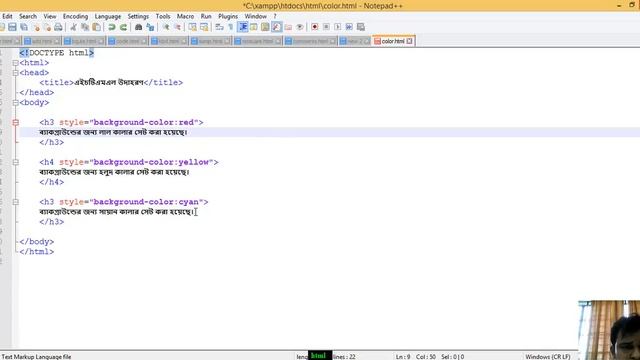Click the Close All toolbar icon

tap(47, 27)
